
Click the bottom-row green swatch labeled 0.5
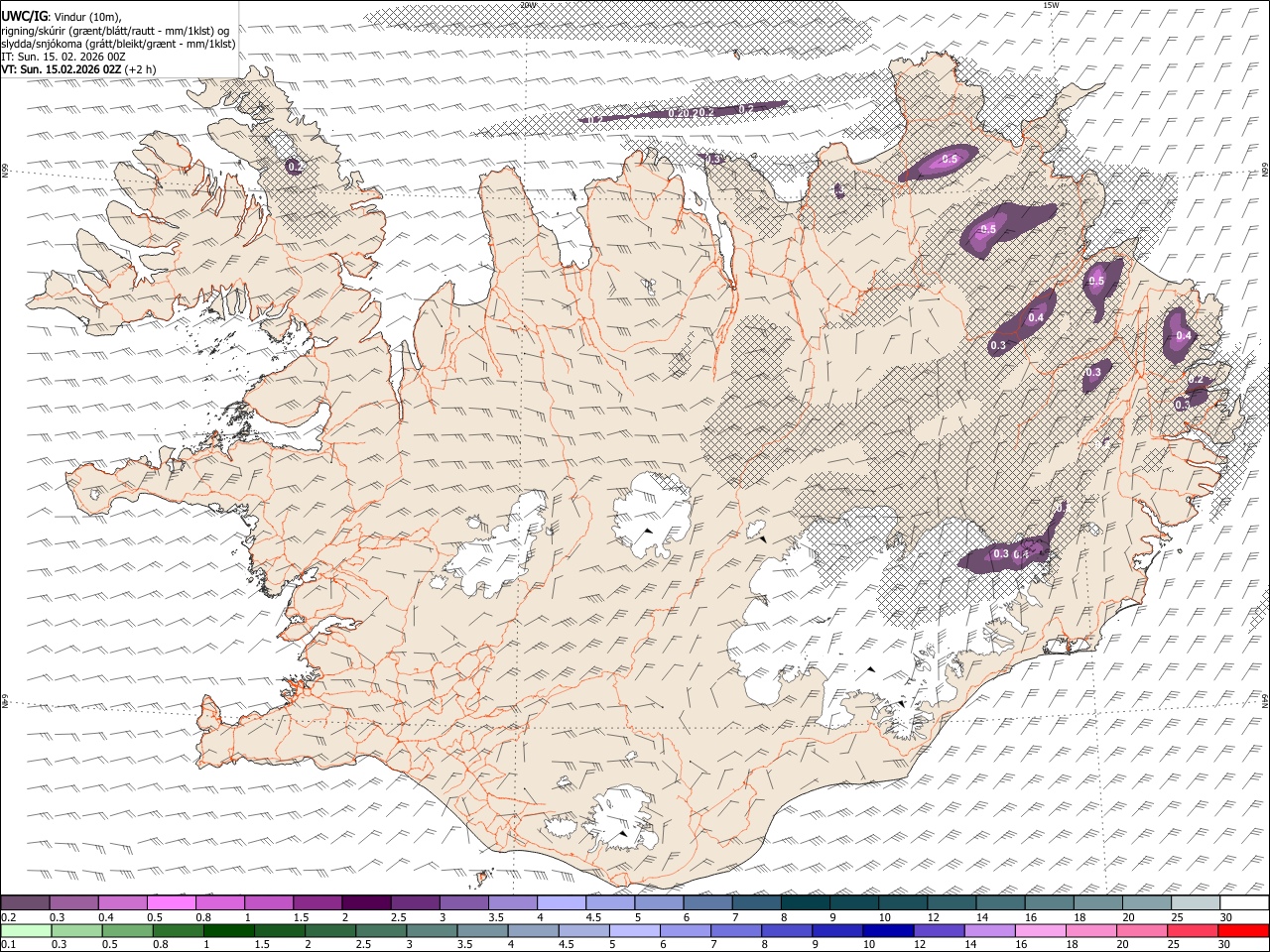(127, 931)
